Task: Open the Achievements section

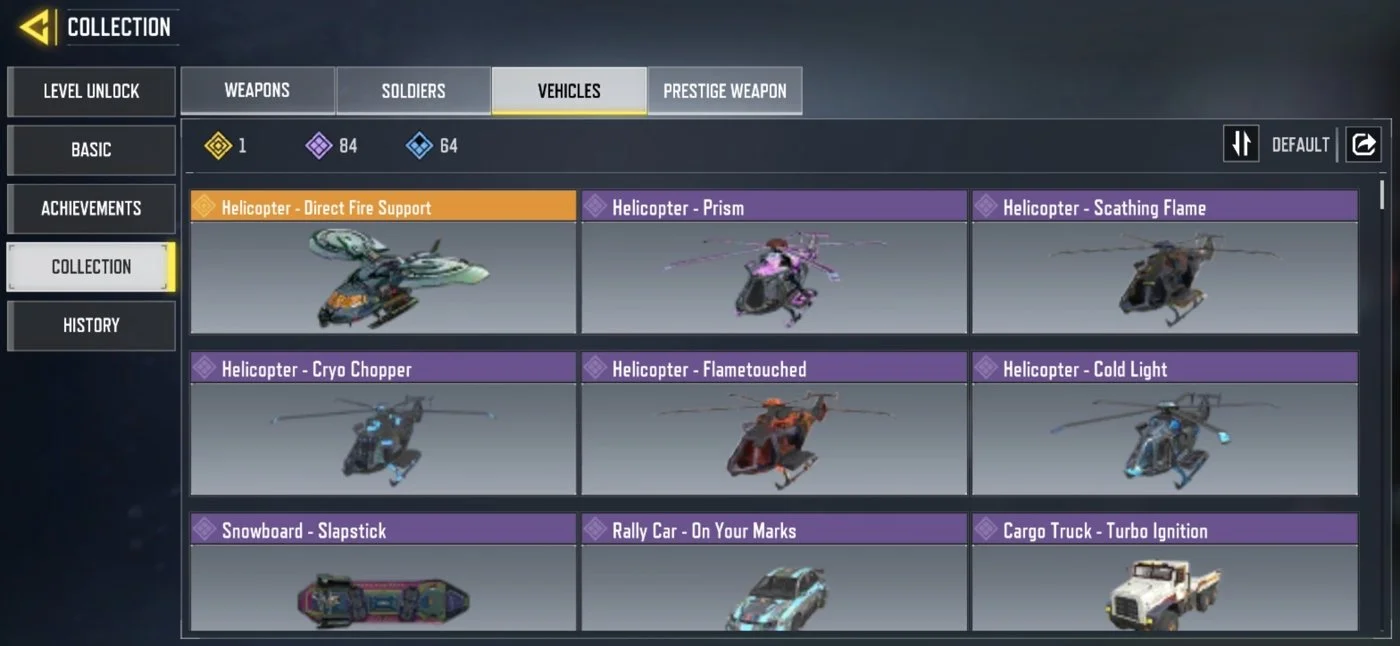Action: point(91,208)
